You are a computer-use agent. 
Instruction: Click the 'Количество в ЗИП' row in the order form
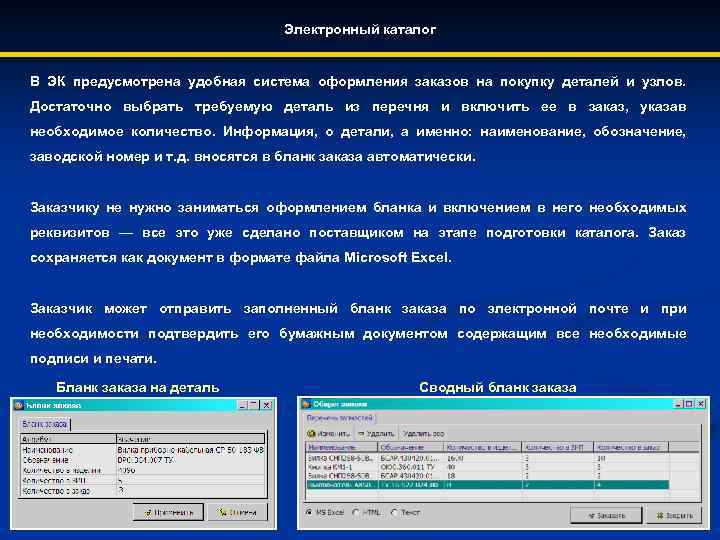coord(143,480)
